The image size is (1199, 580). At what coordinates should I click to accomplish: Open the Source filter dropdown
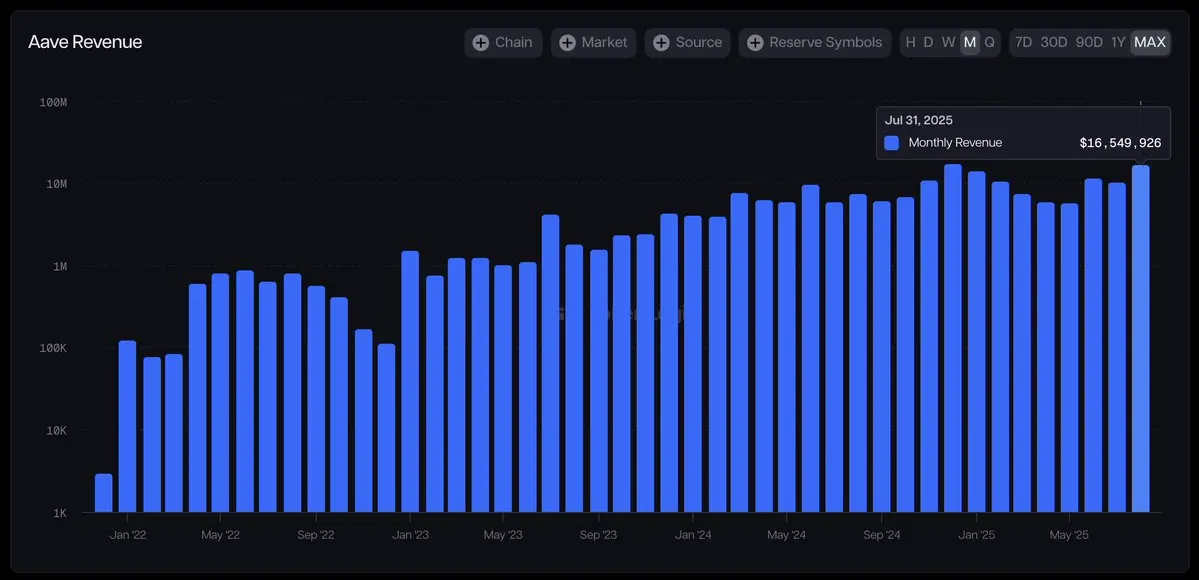pyautogui.click(x=687, y=43)
